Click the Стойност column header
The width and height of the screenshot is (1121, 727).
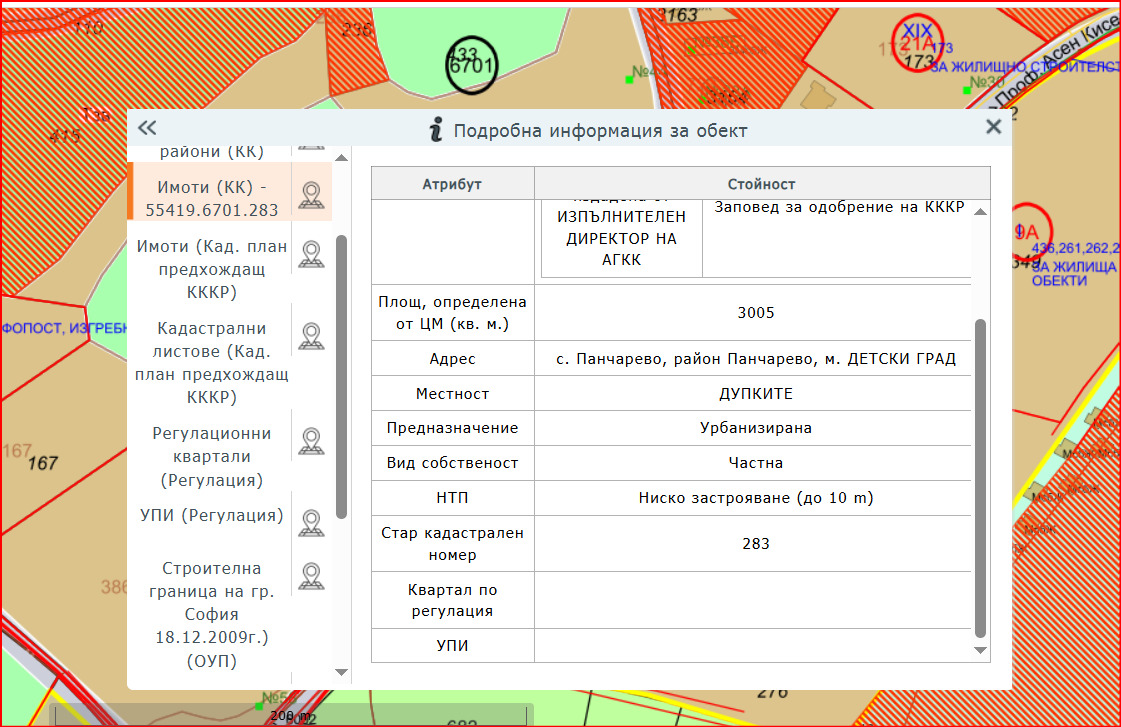tap(761, 184)
